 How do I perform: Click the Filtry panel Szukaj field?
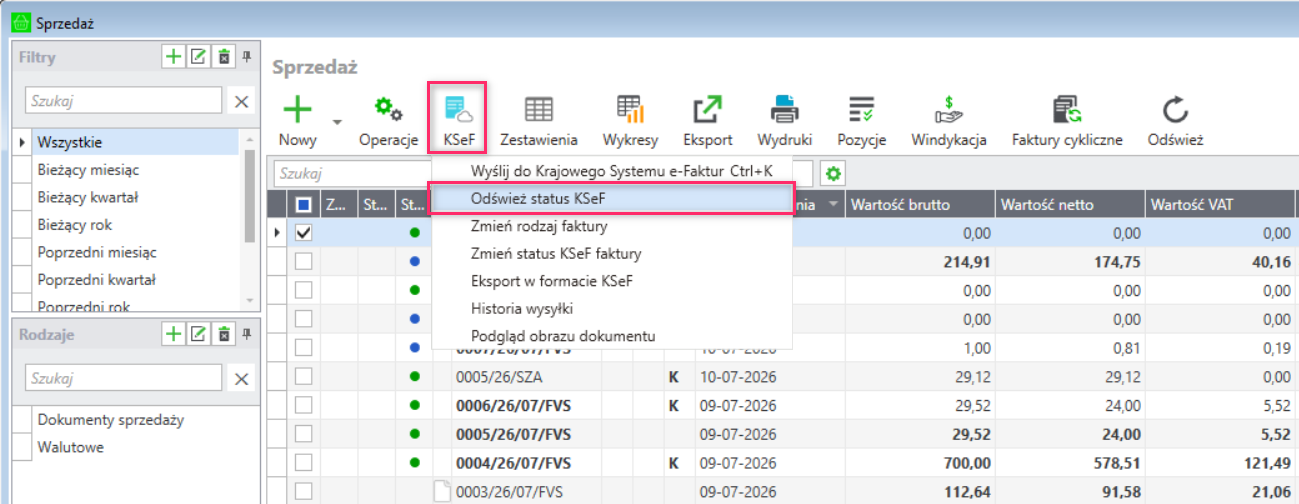click(124, 101)
